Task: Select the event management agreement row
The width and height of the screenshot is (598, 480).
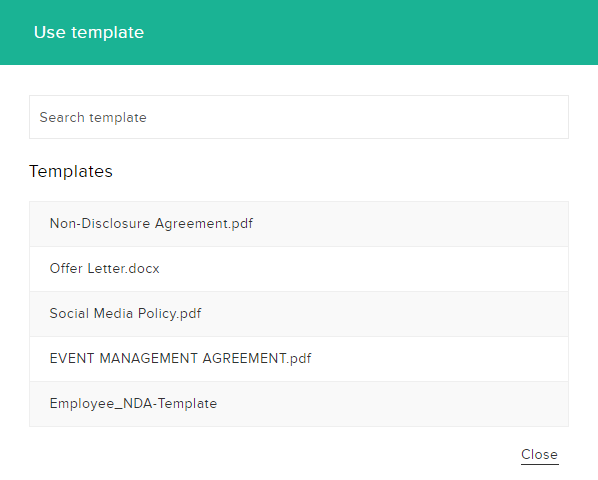Action: tap(299, 359)
